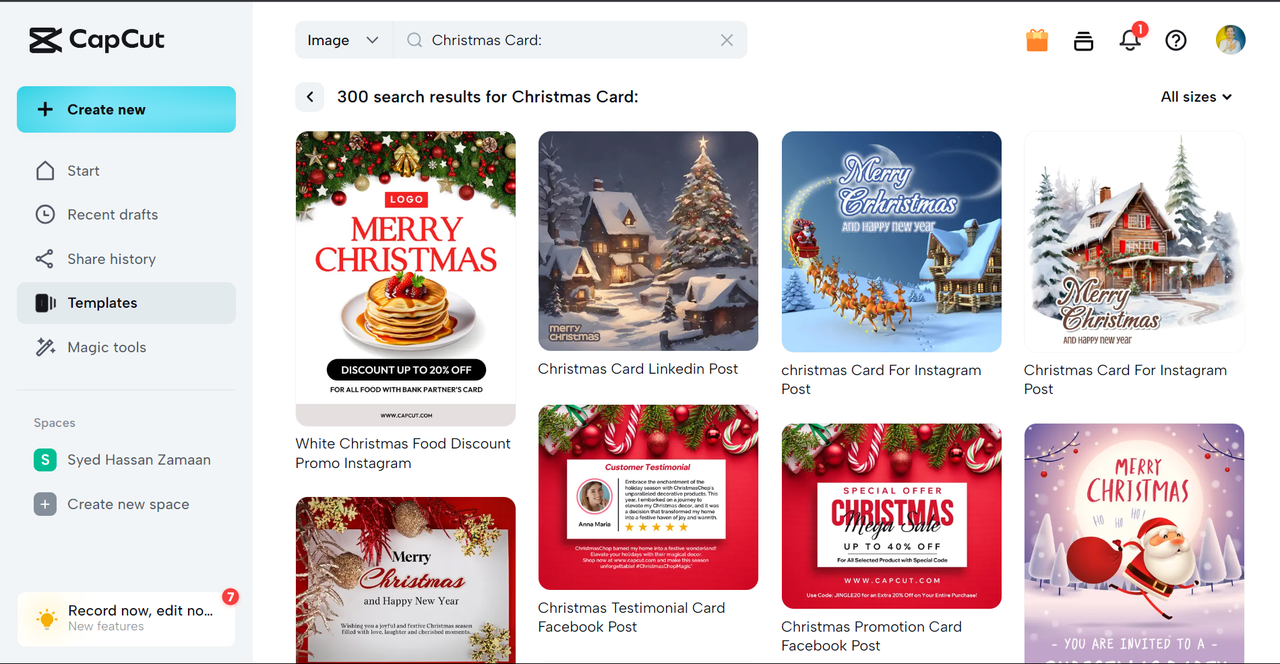
Task: Open the notifications bell
Action: pyautogui.click(x=1130, y=39)
